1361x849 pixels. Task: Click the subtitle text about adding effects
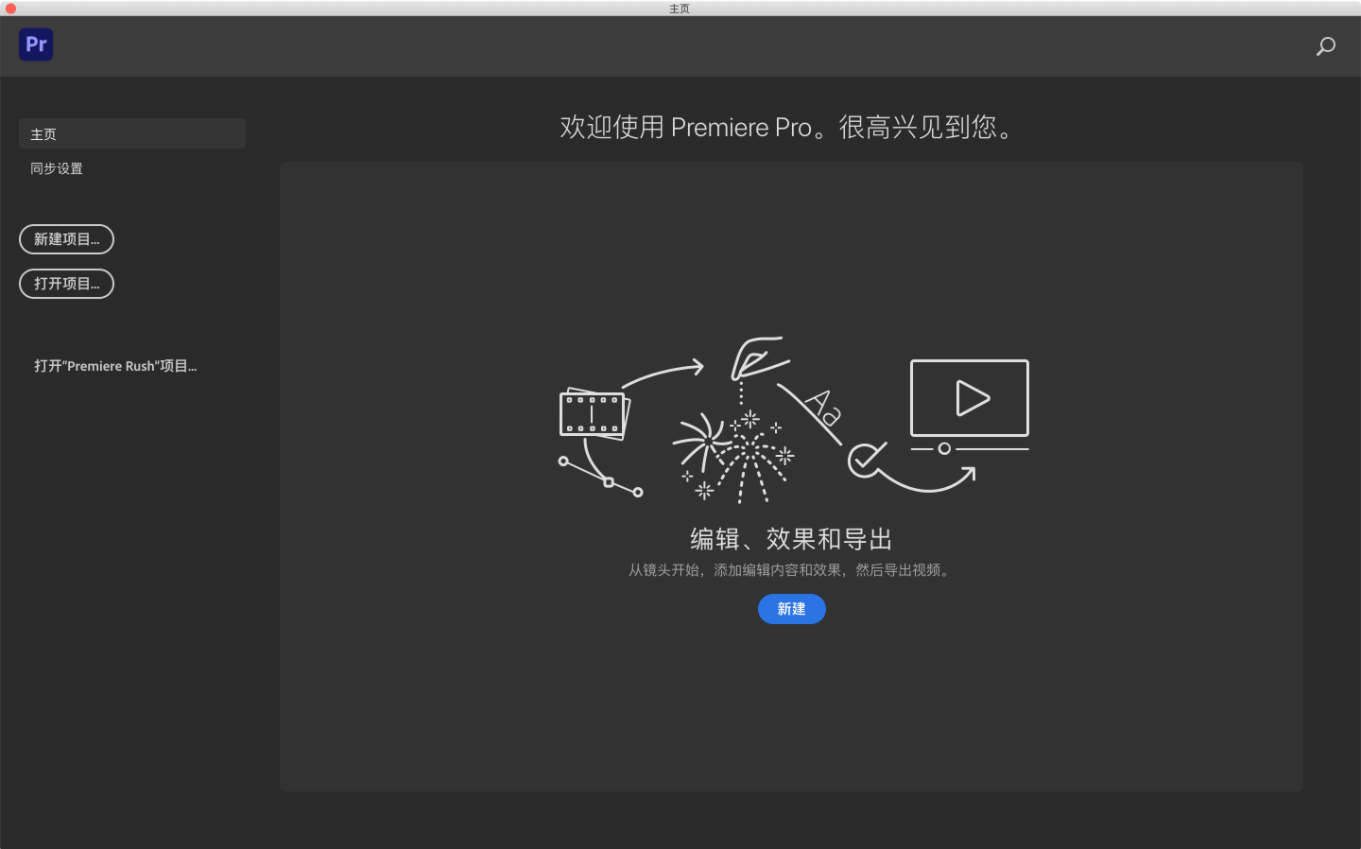point(791,570)
